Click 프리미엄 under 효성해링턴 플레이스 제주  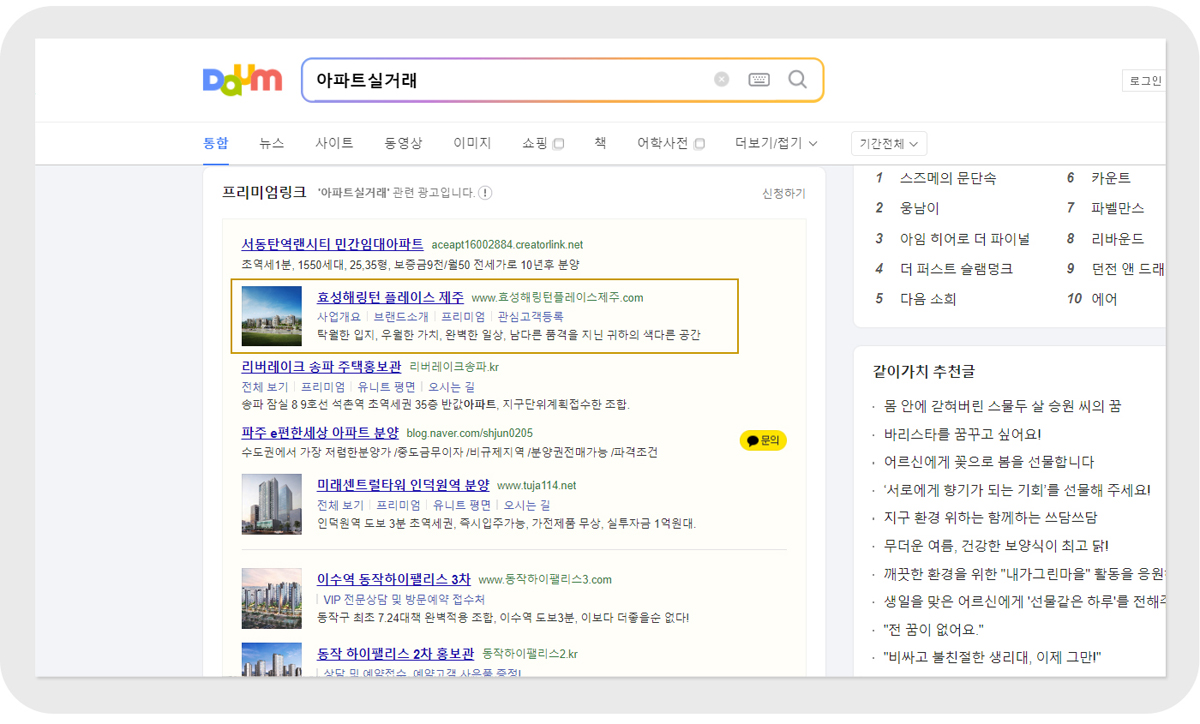pyautogui.click(x=463, y=316)
